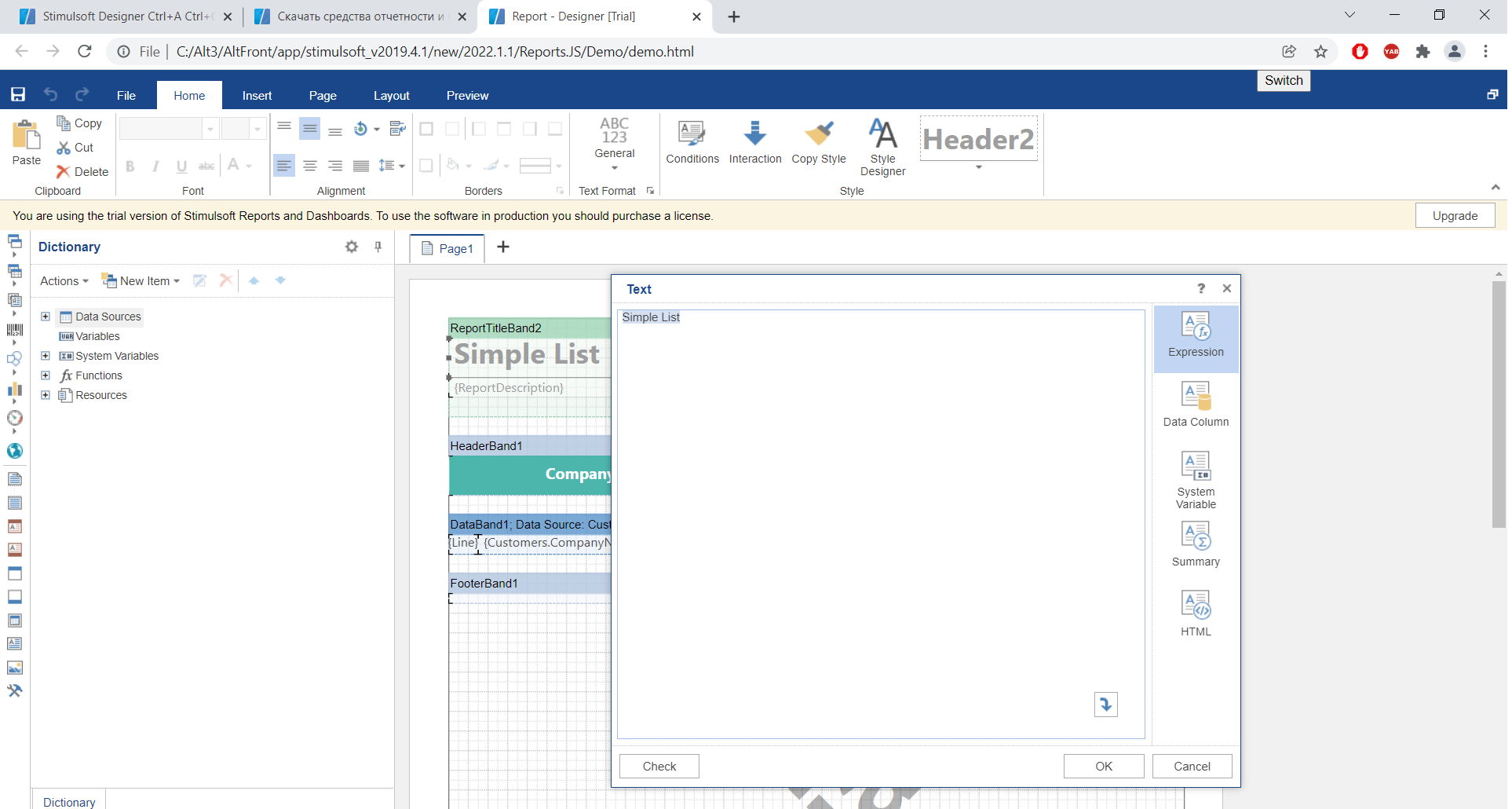Open the font name dropdown
The image size is (1512, 809).
pyautogui.click(x=210, y=128)
